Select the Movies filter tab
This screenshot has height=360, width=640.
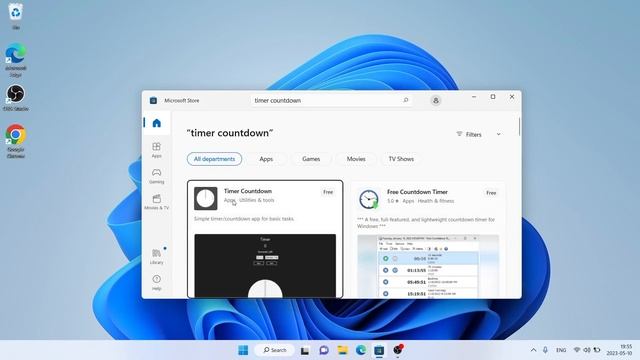356,159
